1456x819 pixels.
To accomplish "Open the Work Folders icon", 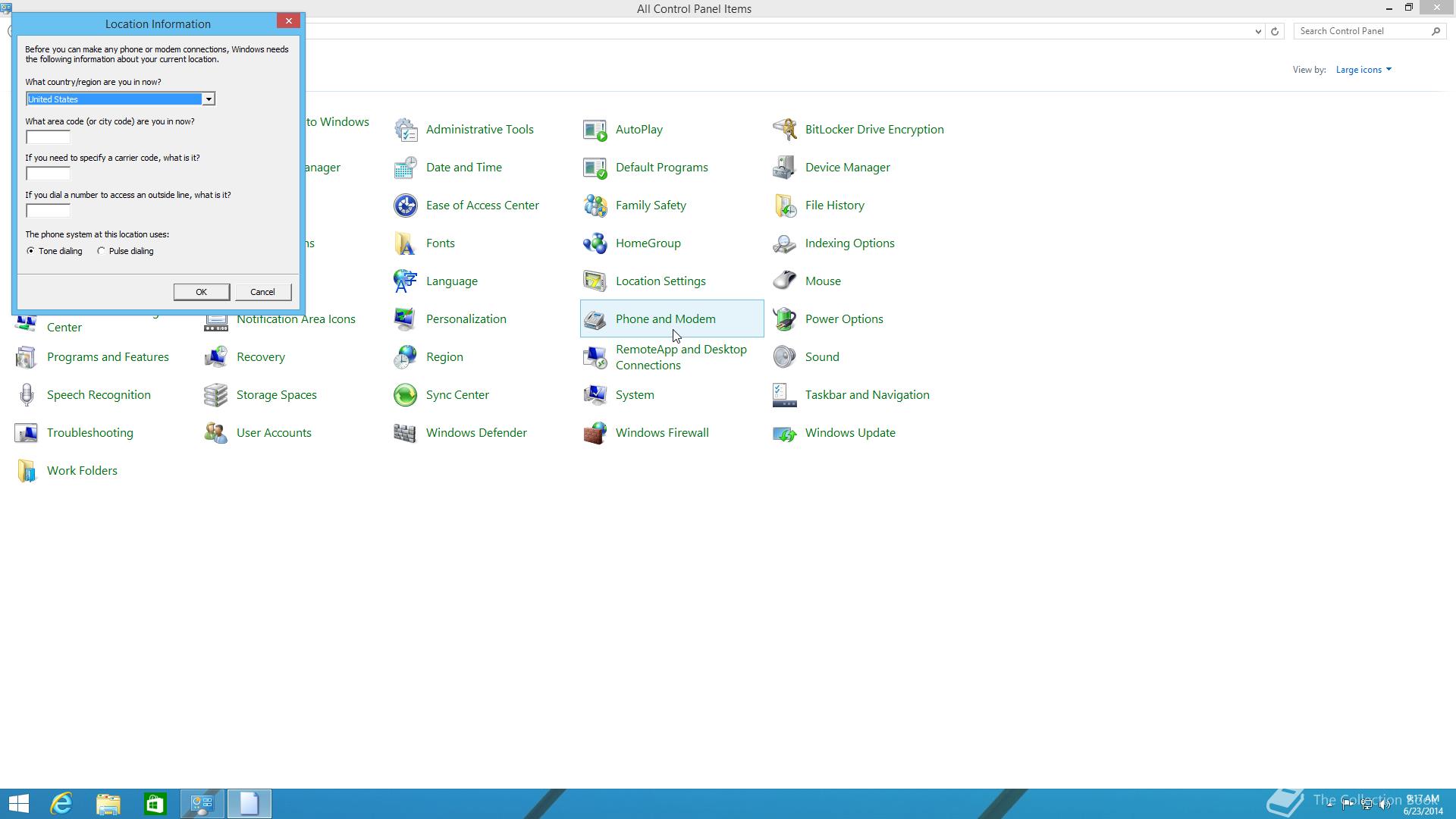I will click(x=27, y=471).
